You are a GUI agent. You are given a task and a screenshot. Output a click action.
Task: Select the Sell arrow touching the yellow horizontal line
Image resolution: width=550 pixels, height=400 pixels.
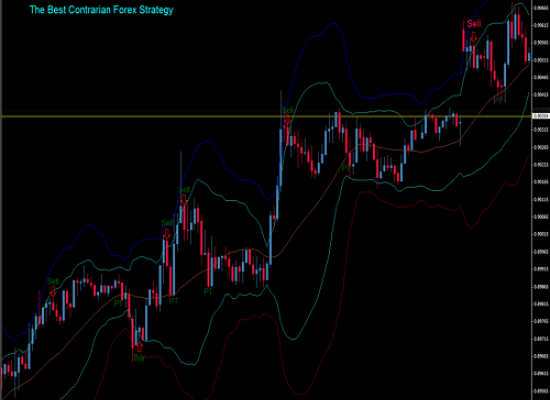(288, 120)
